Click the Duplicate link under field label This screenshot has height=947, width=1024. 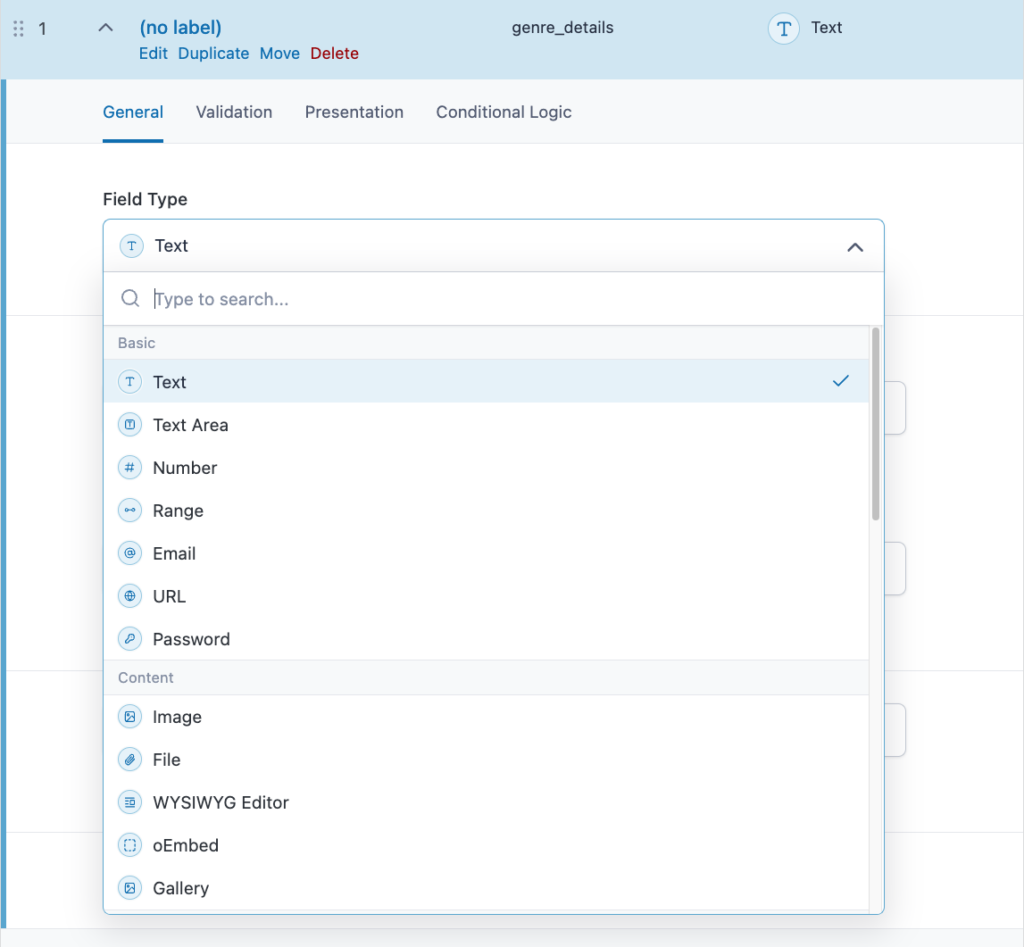pyautogui.click(x=213, y=54)
